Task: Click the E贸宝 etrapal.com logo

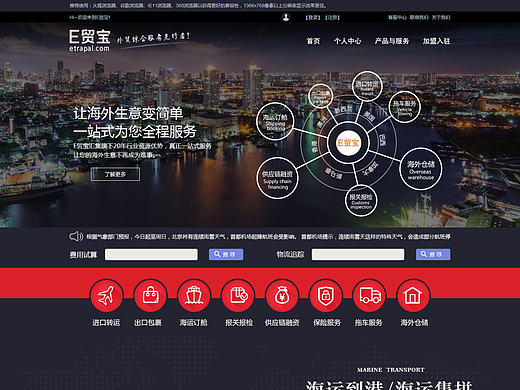Action: click(90, 41)
